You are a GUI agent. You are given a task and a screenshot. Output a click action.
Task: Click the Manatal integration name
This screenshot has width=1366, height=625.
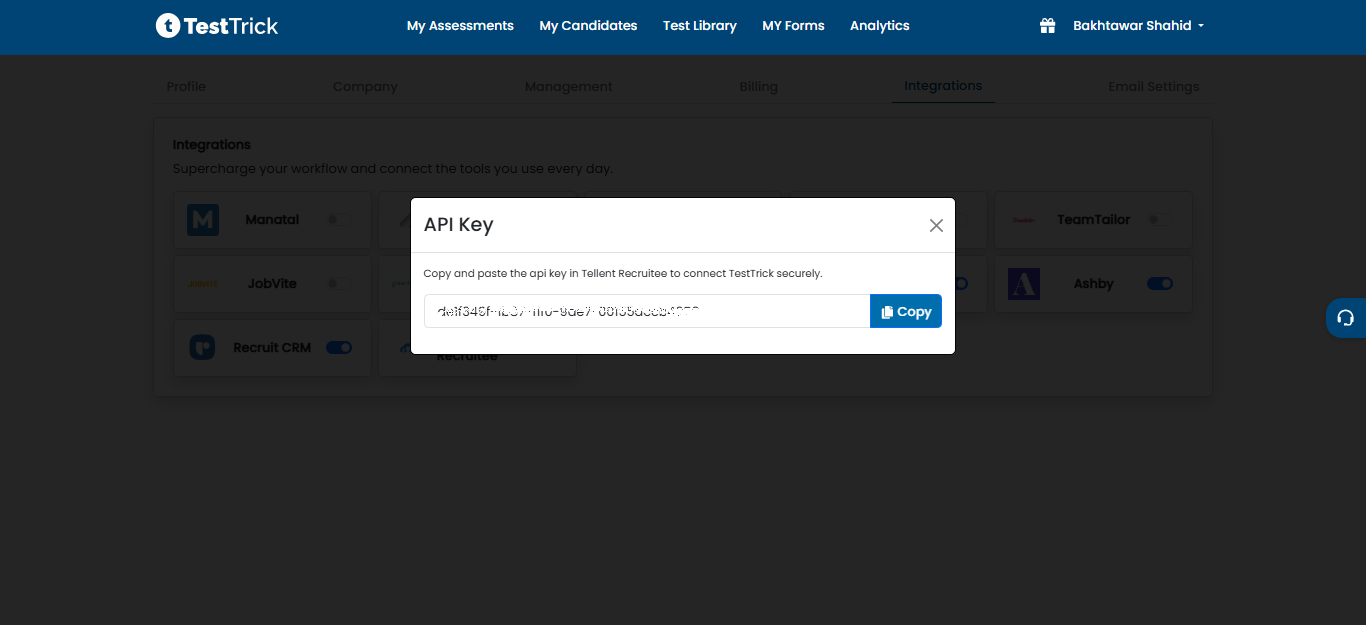coord(272,220)
